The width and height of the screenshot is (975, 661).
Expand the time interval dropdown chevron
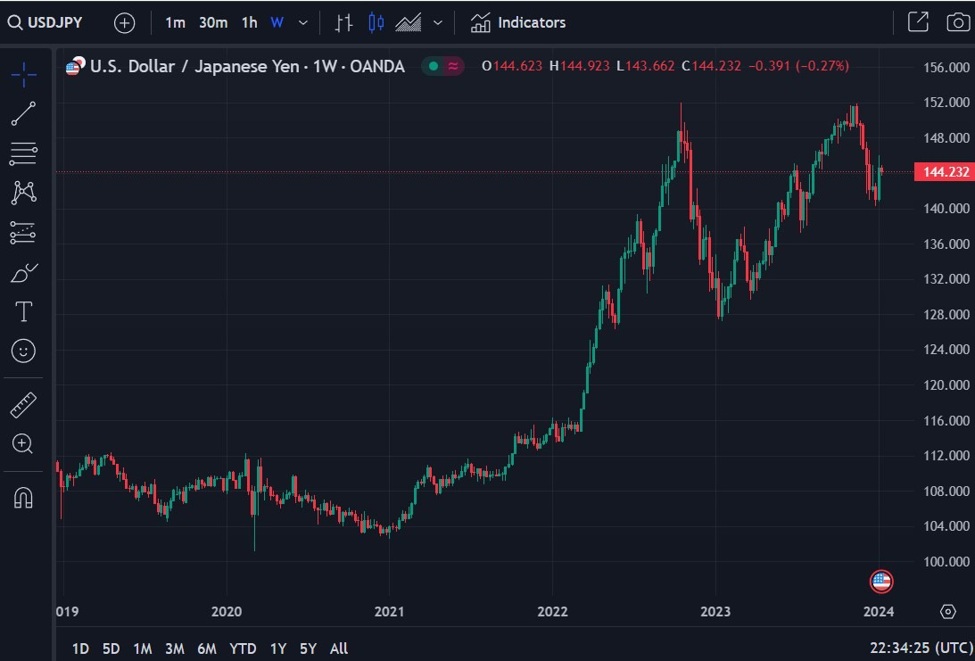click(303, 22)
